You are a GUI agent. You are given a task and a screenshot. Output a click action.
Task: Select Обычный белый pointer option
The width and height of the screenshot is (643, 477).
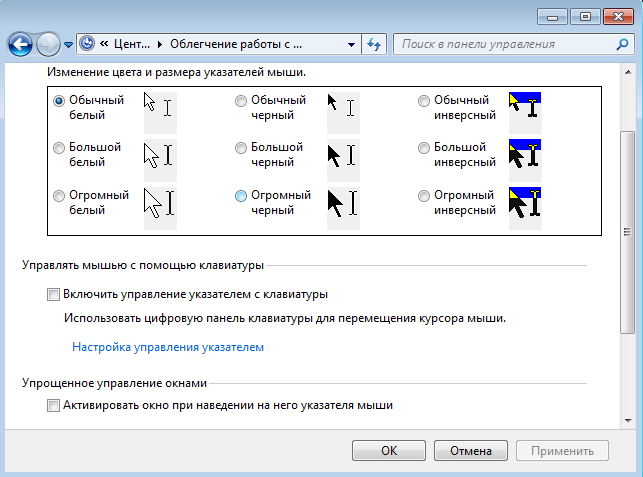click(x=59, y=100)
